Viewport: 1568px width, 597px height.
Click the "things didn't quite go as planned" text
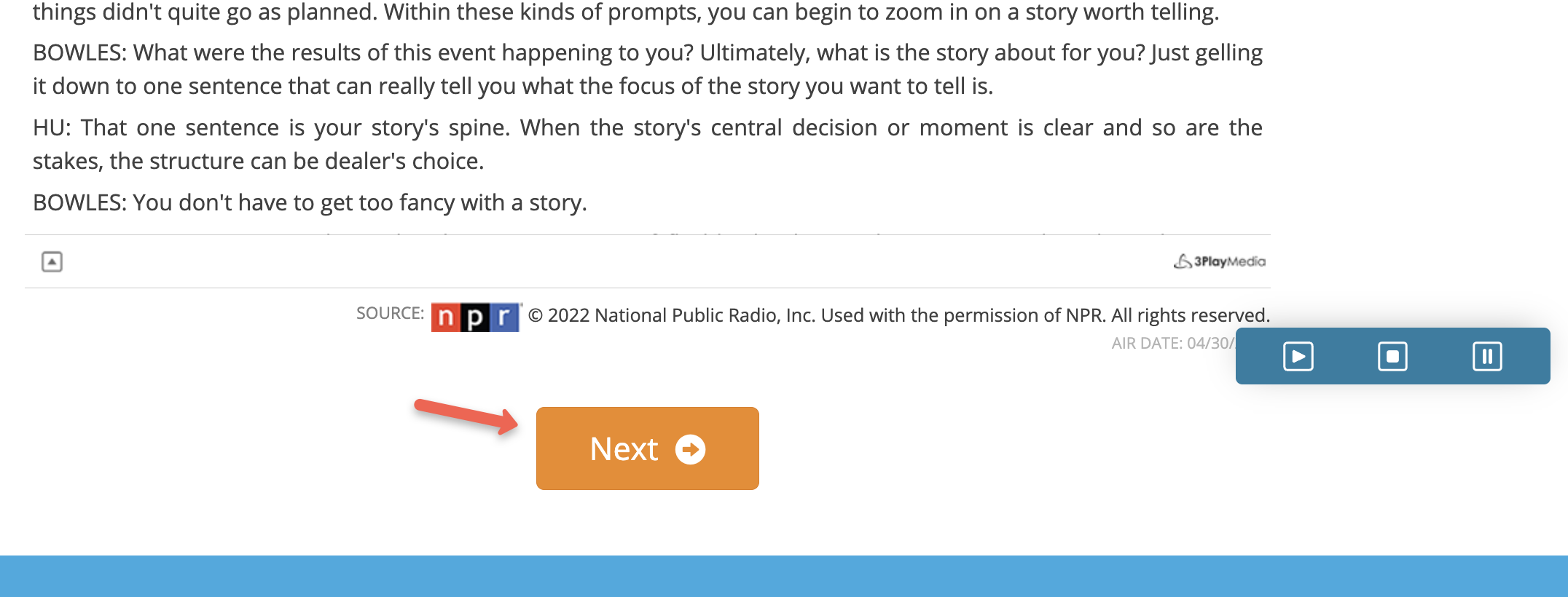pos(625,12)
